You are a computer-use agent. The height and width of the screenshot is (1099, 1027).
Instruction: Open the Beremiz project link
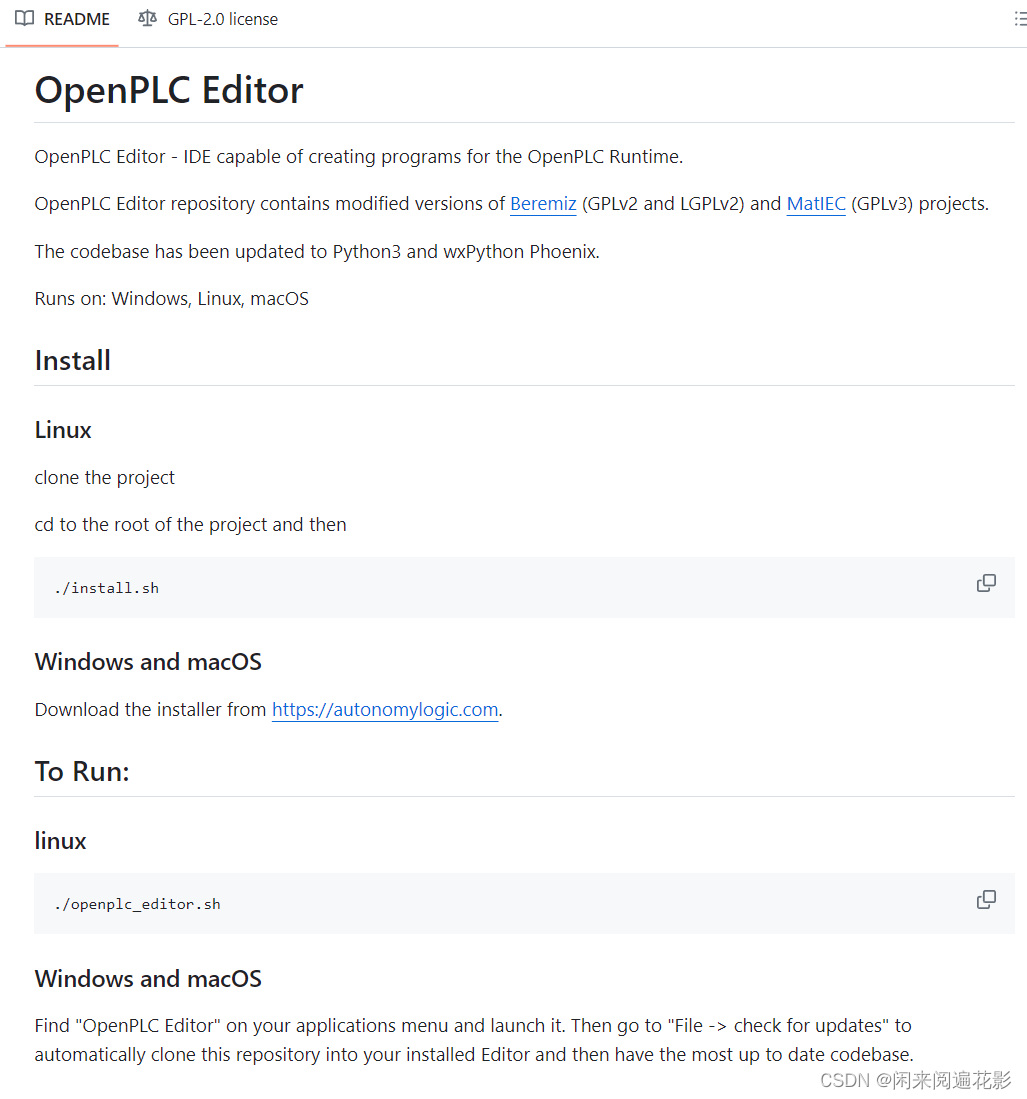tap(542, 203)
